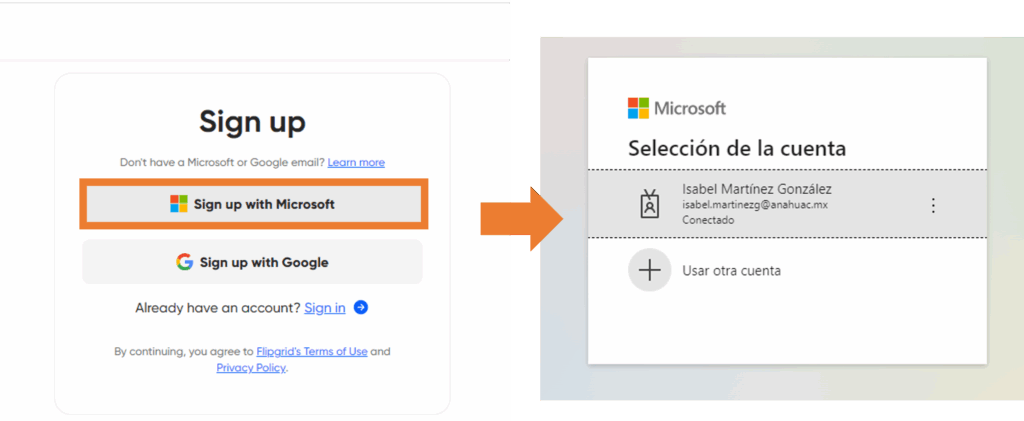The image size is (1024, 421).
Task: Select the Isabel Martínez González account name
Action: coord(756,189)
